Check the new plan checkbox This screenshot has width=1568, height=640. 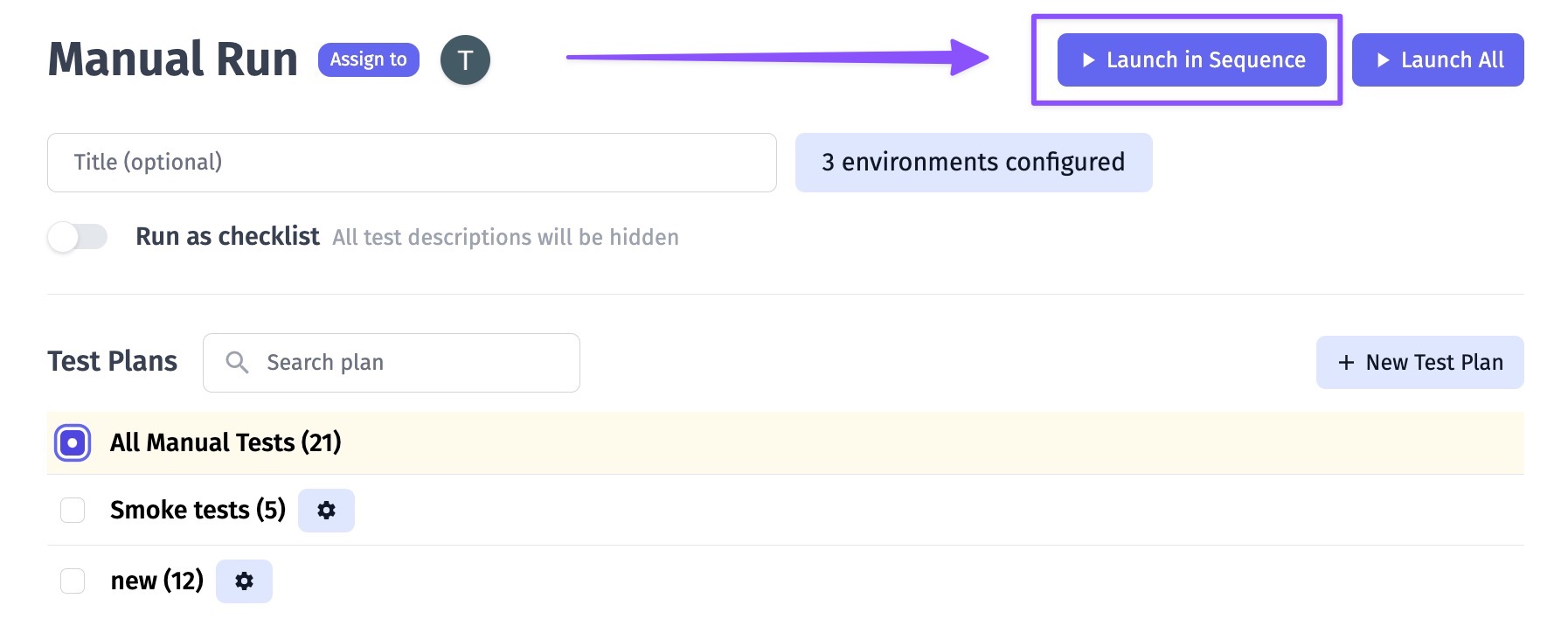(73, 581)
